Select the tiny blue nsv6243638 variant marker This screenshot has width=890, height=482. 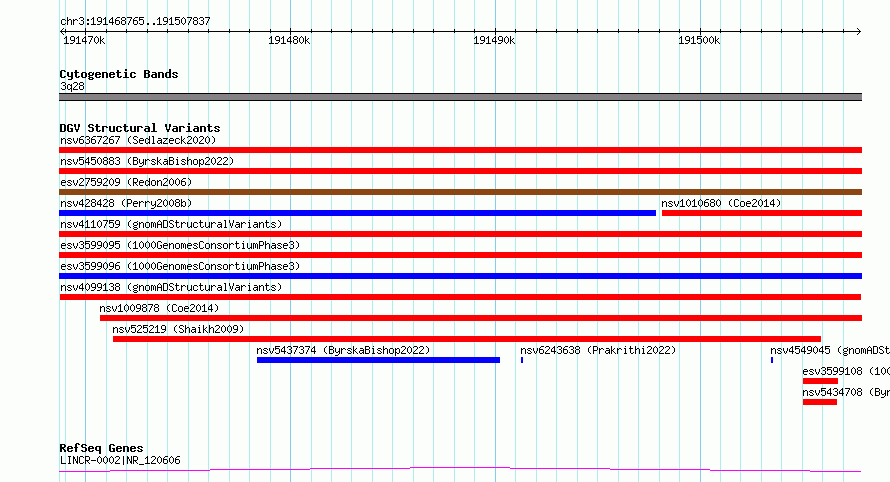pos(522,360)
